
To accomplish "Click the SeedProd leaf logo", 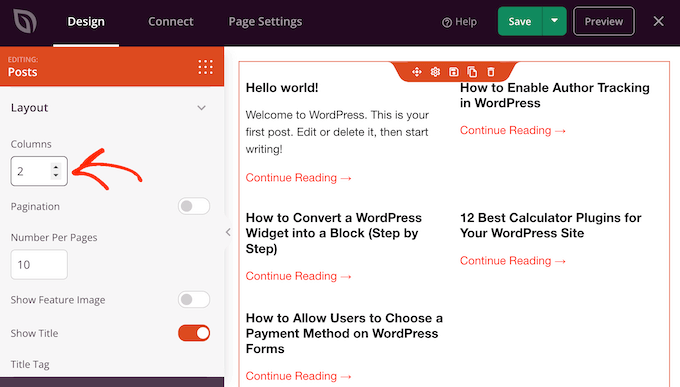I will [25, 21].
